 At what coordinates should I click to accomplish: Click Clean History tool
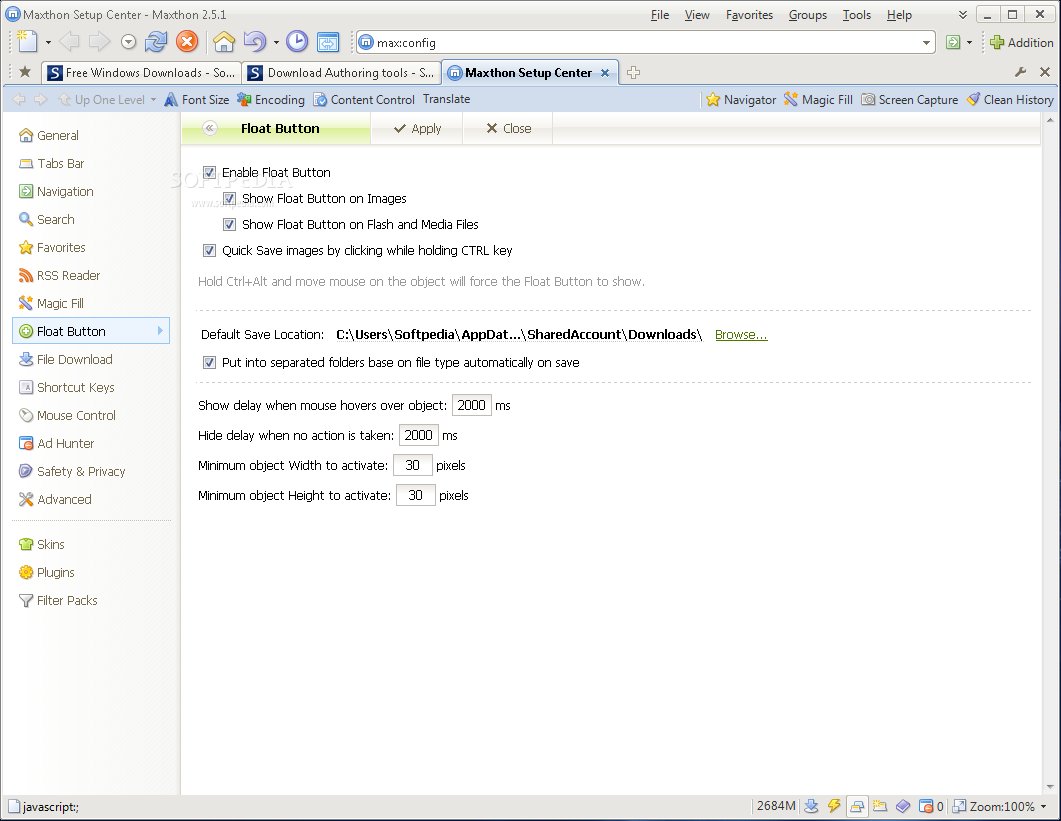coord(1010,99)
